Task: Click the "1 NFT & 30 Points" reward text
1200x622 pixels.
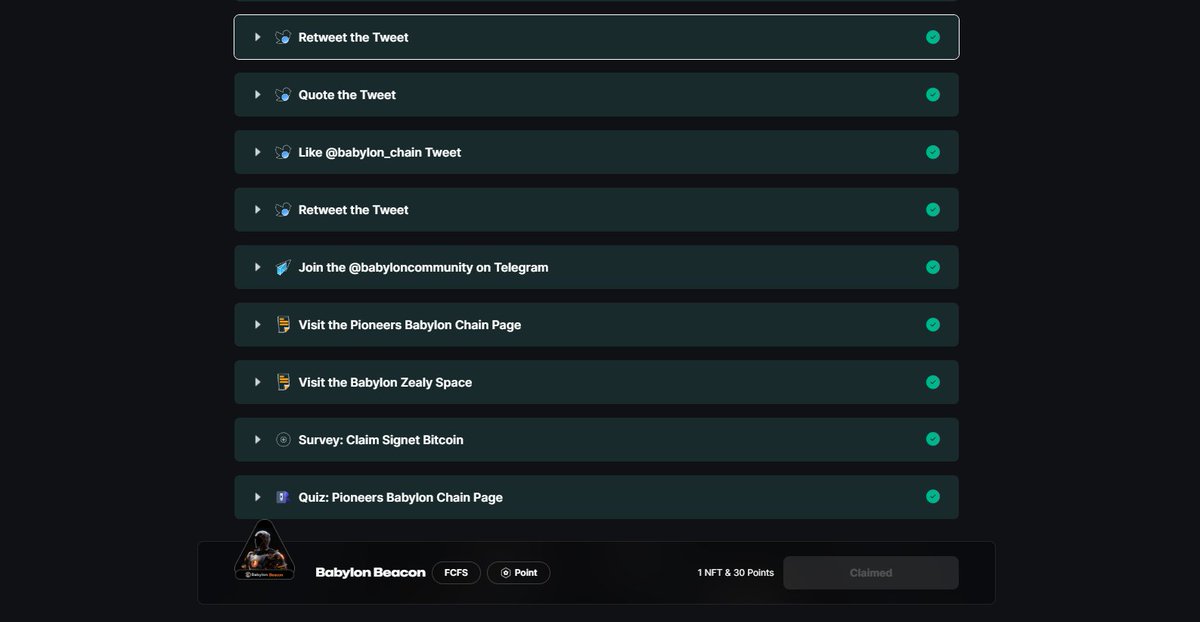Action: [736, 573]
